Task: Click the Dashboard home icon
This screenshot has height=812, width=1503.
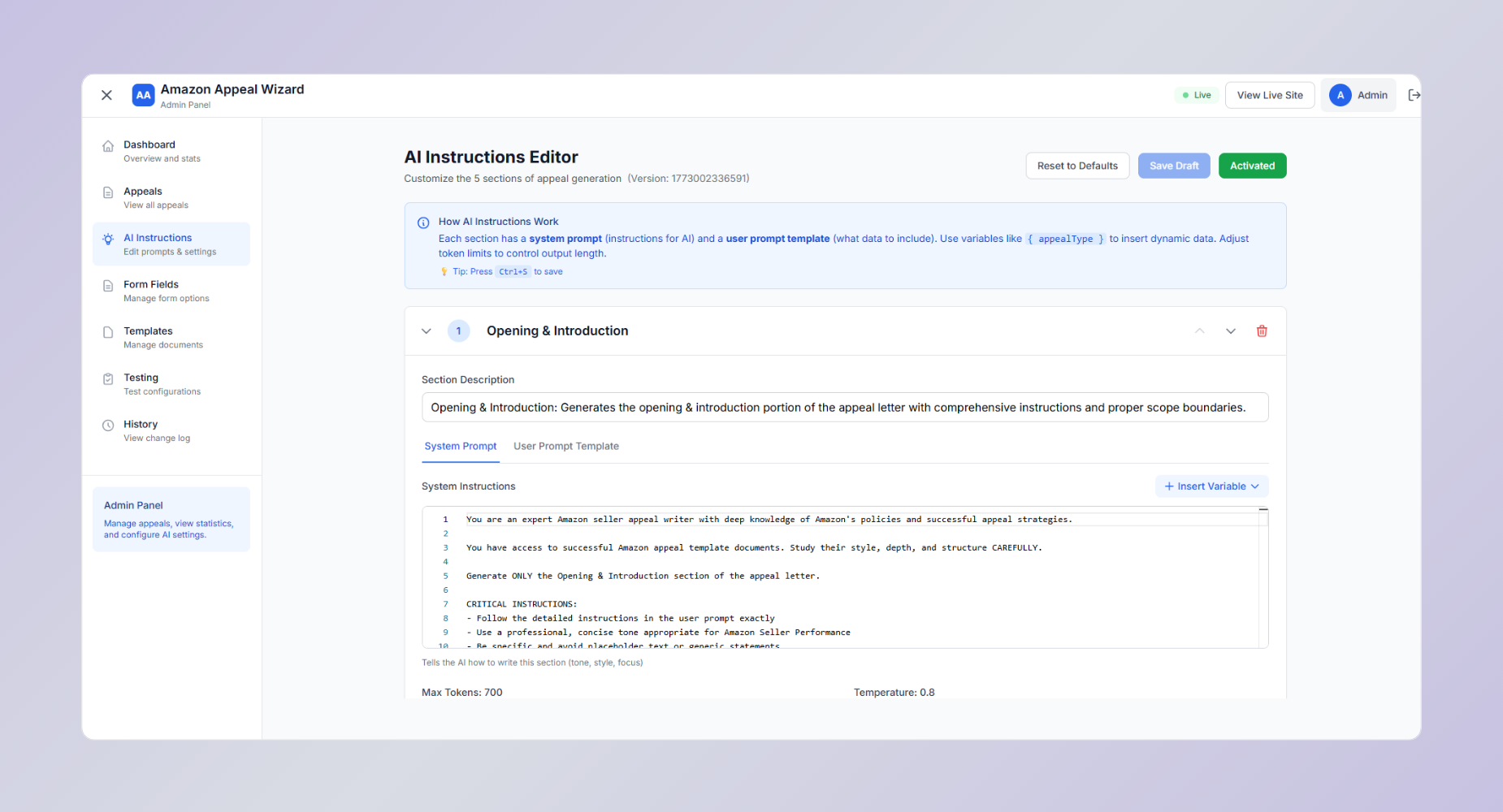Action: click(108, 146)
